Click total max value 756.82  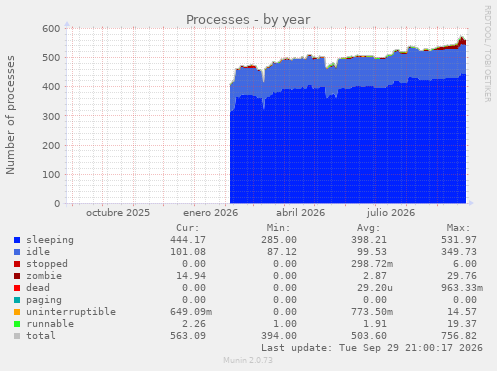(x=459, y=336)
